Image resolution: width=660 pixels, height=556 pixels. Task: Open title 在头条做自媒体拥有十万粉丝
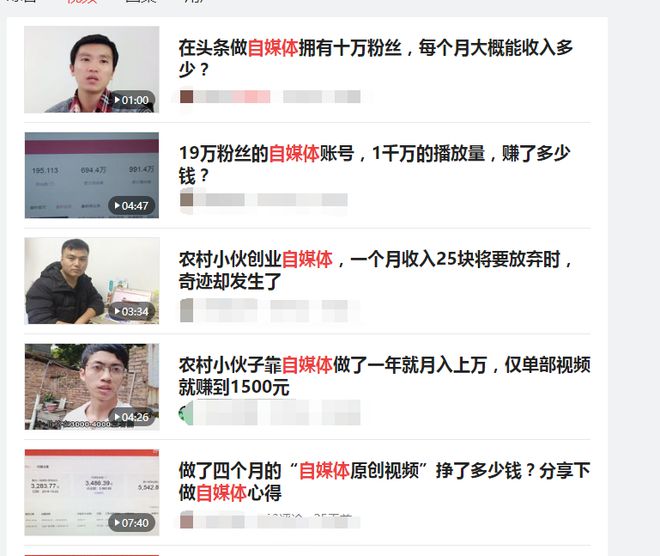pos(375,59)
